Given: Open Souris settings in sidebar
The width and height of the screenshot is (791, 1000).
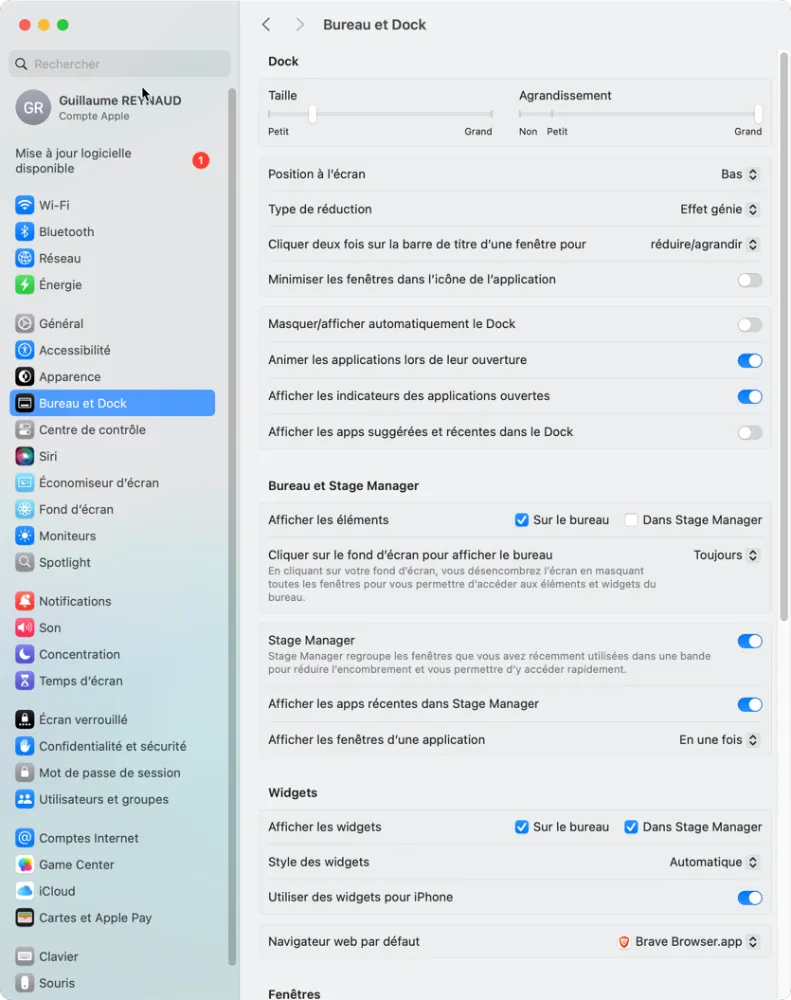Looking at the screenshot, I should point(112,983).
